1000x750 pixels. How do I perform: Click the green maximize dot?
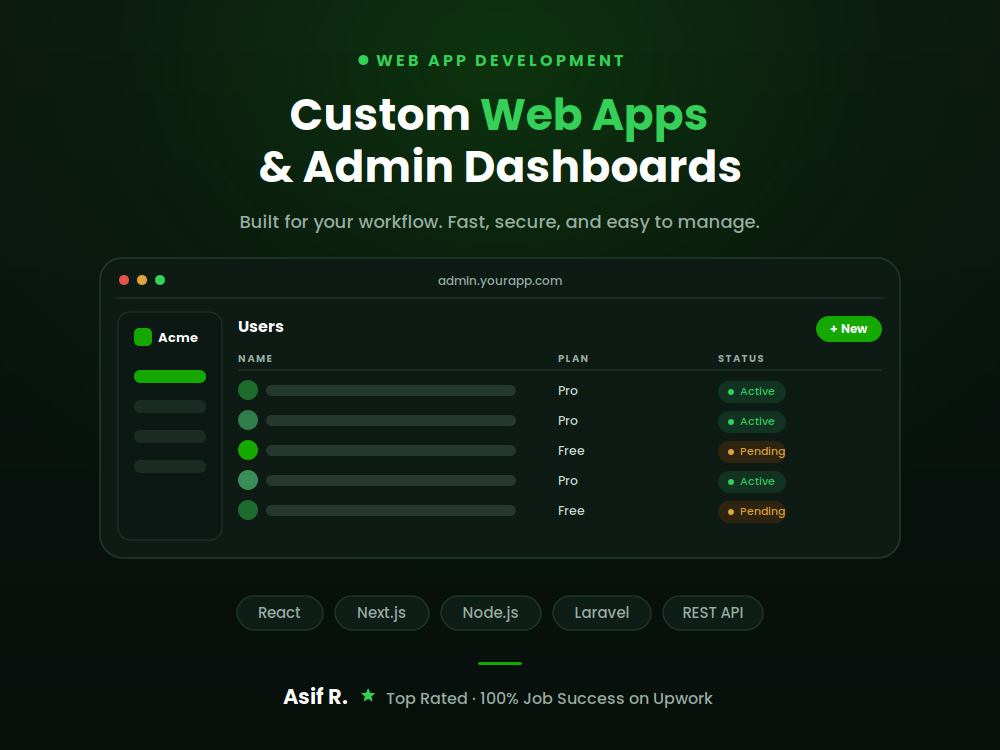pyautogui.click(x=160, y=280)
